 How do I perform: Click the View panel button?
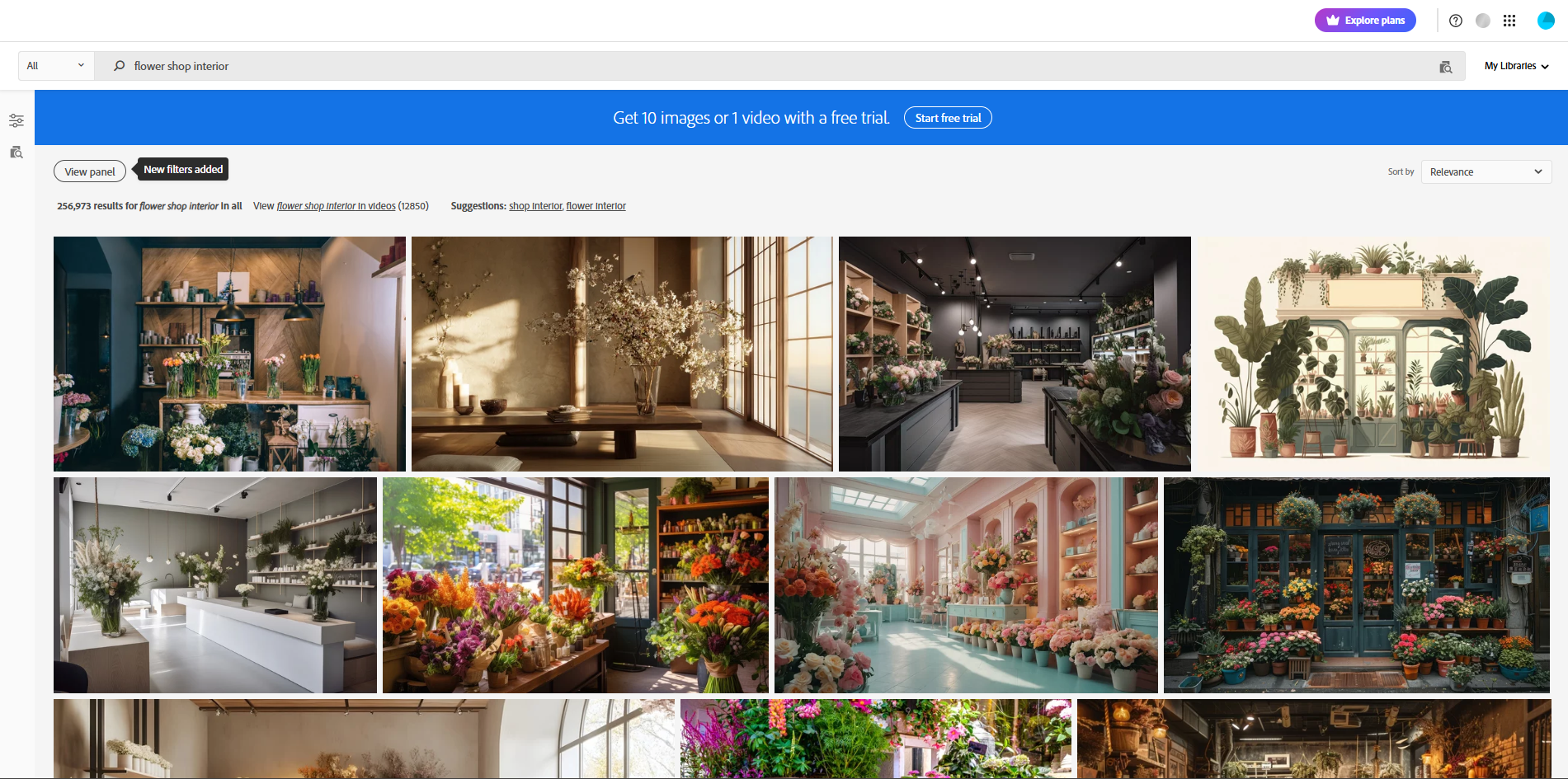(x=89, y=171)
